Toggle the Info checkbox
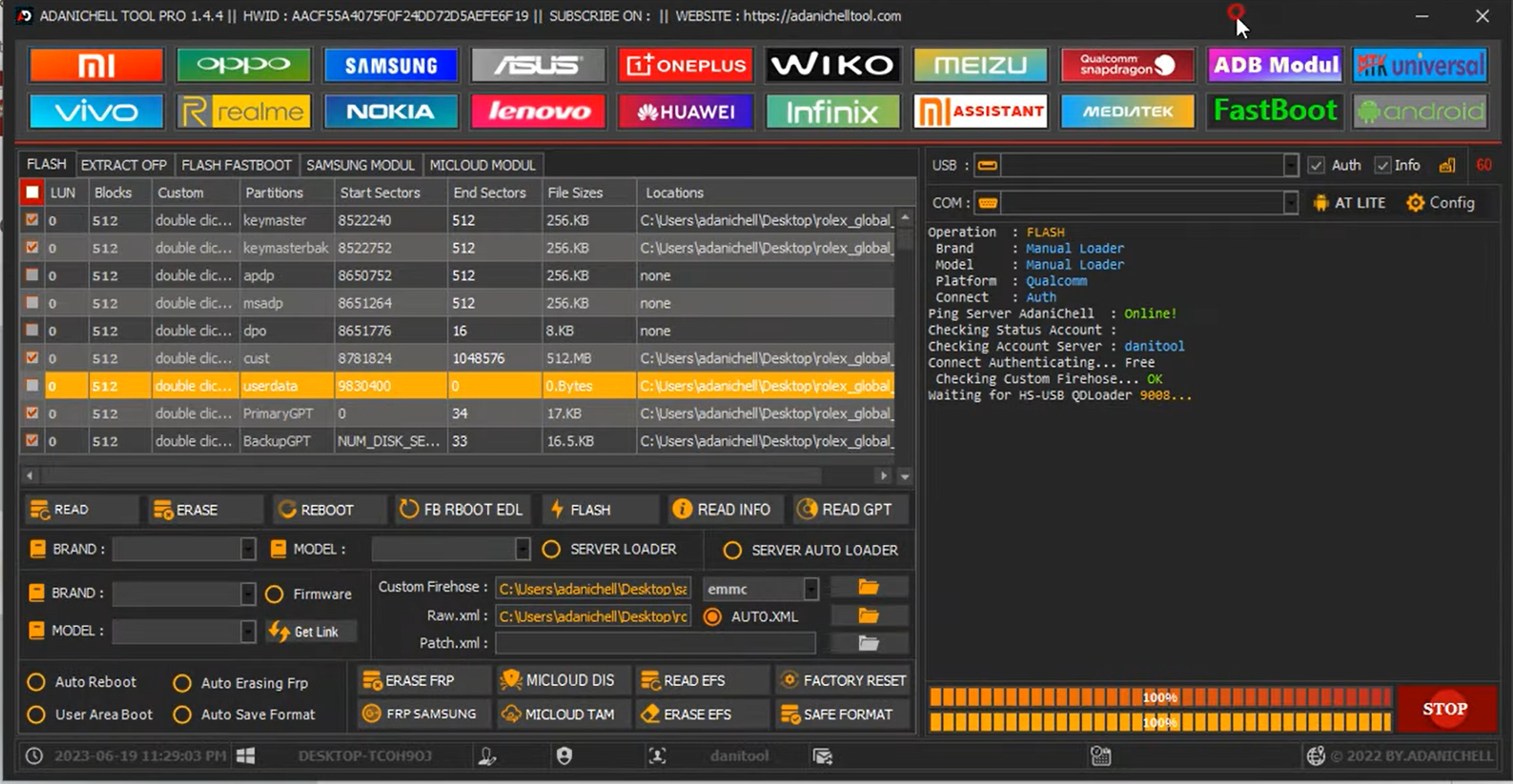The image size is (1513, 784). 1383,165
